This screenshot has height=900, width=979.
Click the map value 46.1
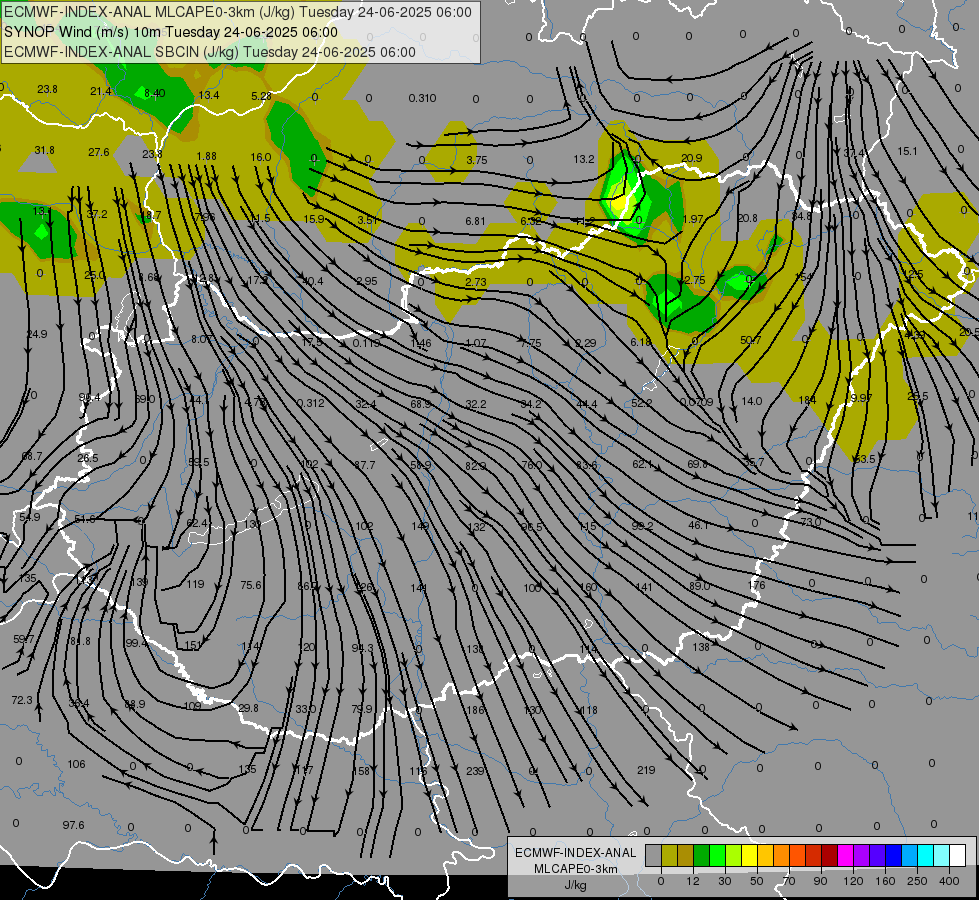coord(698,525)
